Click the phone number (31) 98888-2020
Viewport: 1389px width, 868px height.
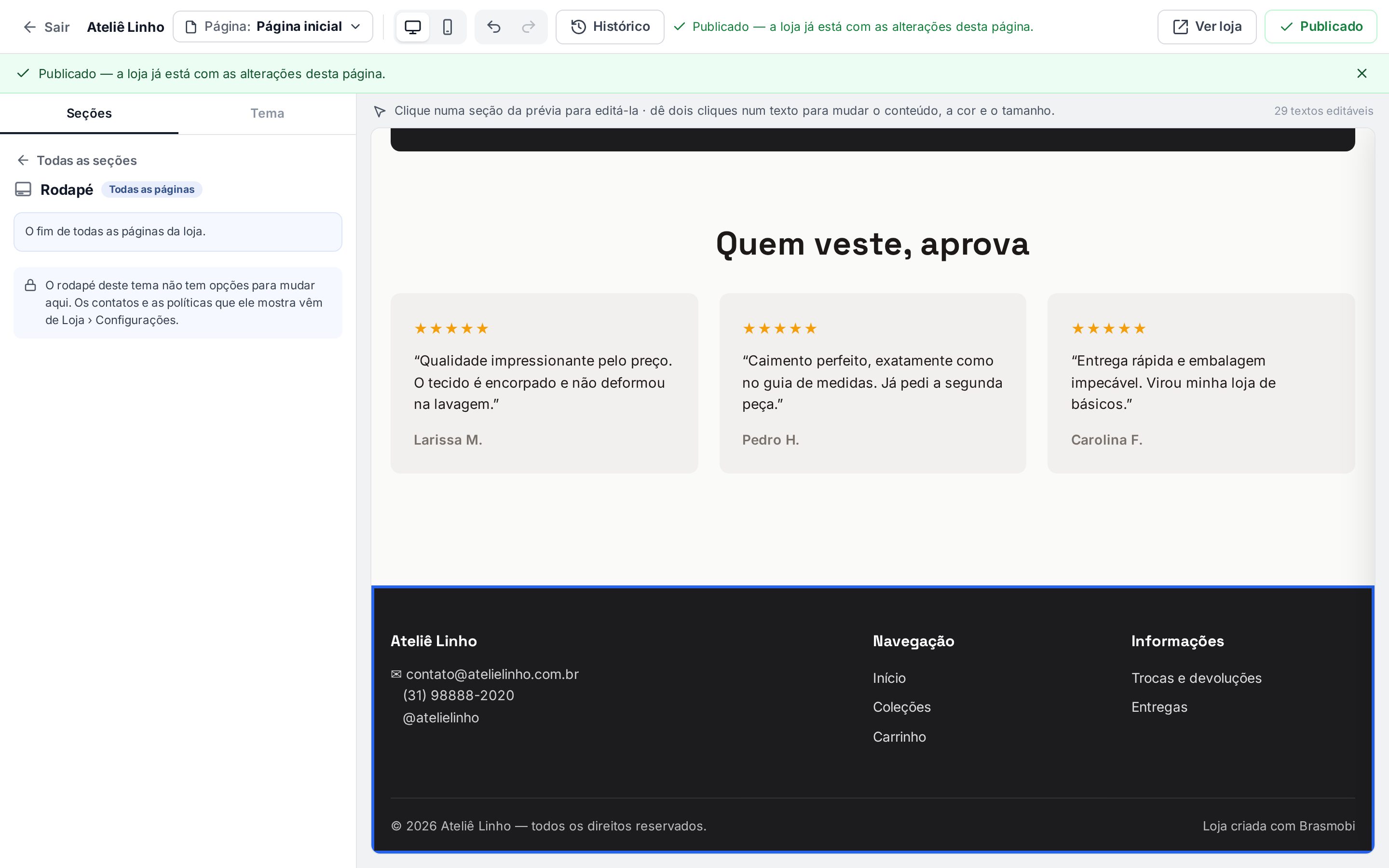coord(459,695)
